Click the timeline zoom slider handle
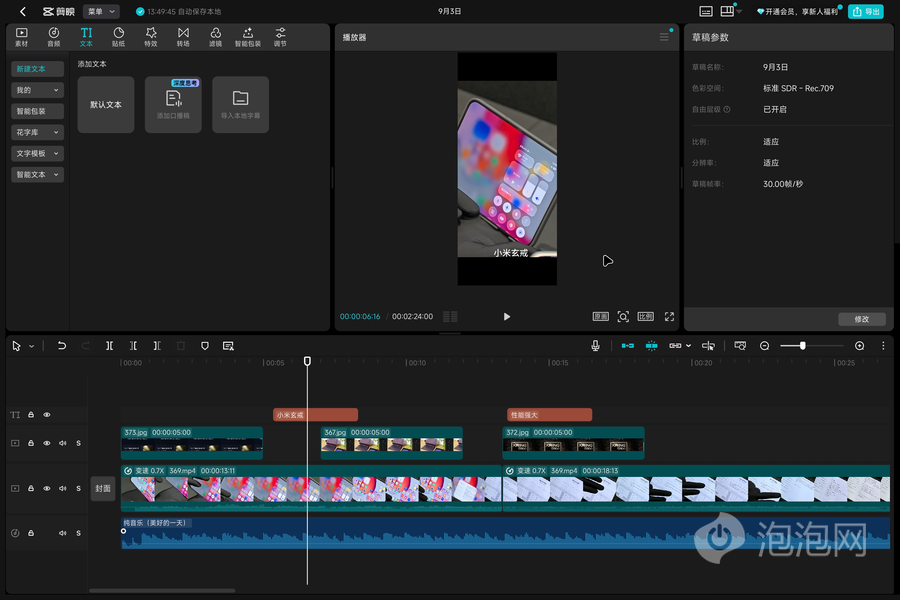 pyautogui.click(x=802, y=346)
